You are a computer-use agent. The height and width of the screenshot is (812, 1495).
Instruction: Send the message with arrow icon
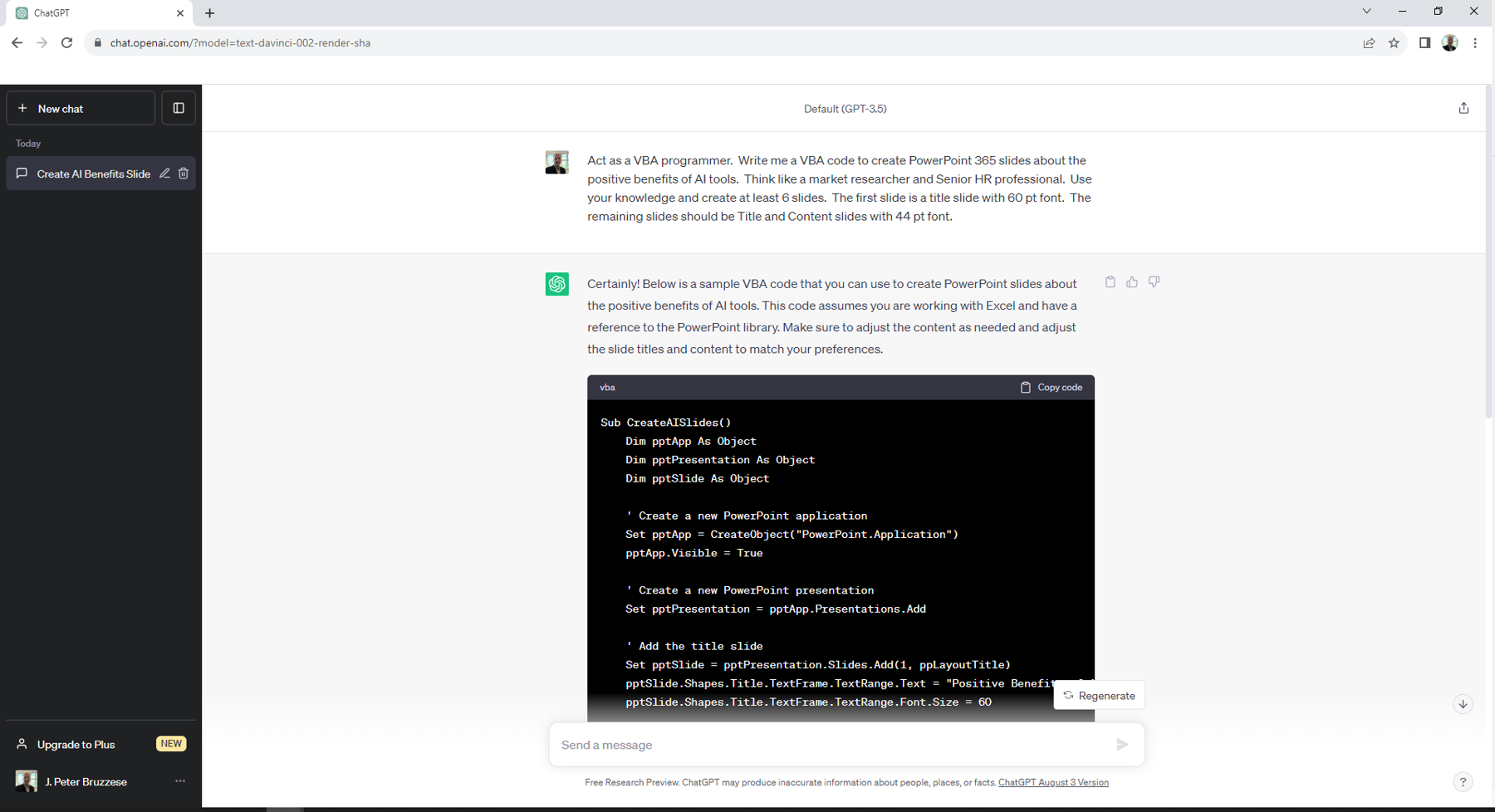[1122, 745]
